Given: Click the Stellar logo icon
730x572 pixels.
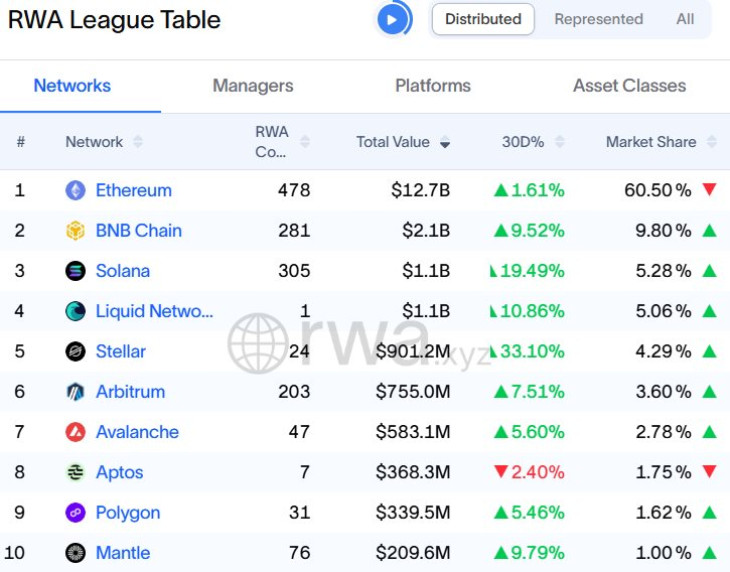Looking at the screenshot, I should click(x=76, y=352).
